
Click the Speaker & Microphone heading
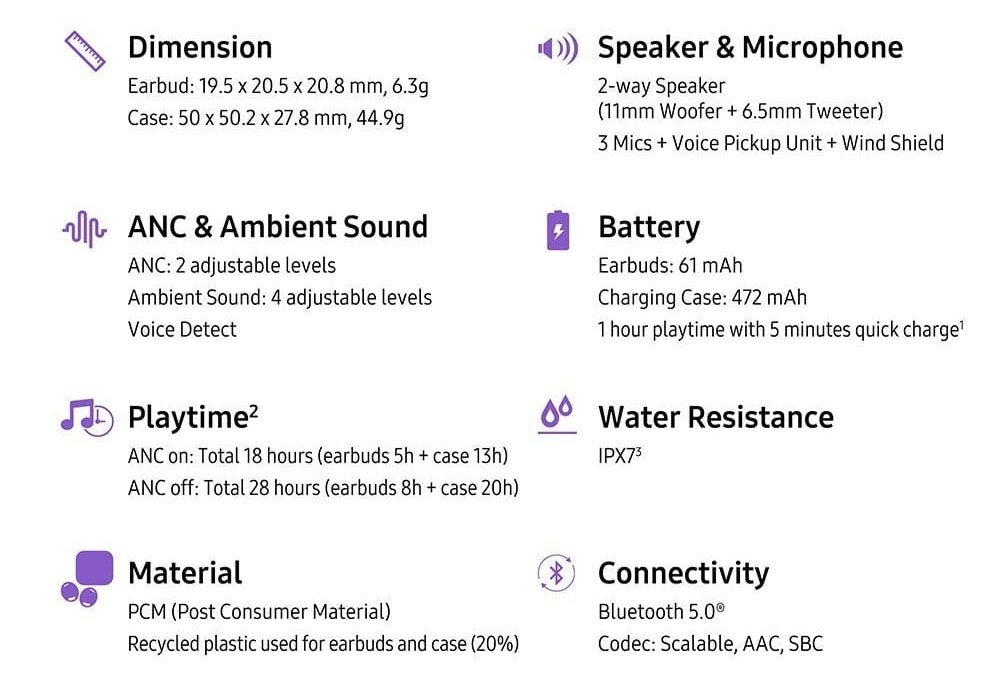[x=750, y=47]
